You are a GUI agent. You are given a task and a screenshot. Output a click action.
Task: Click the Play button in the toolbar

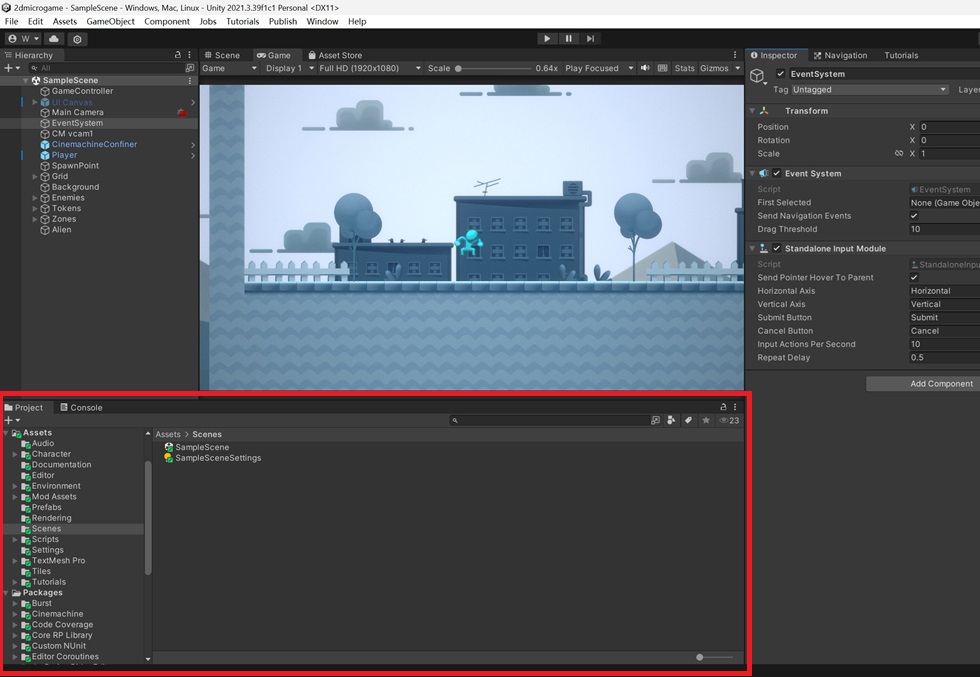tap(547, 39)
